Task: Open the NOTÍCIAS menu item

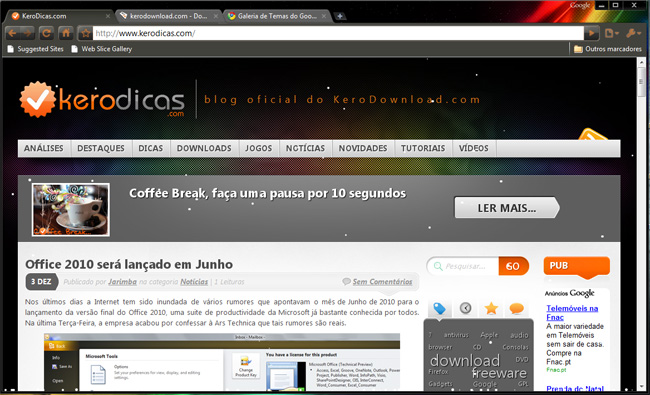Action: pos(306,148)
